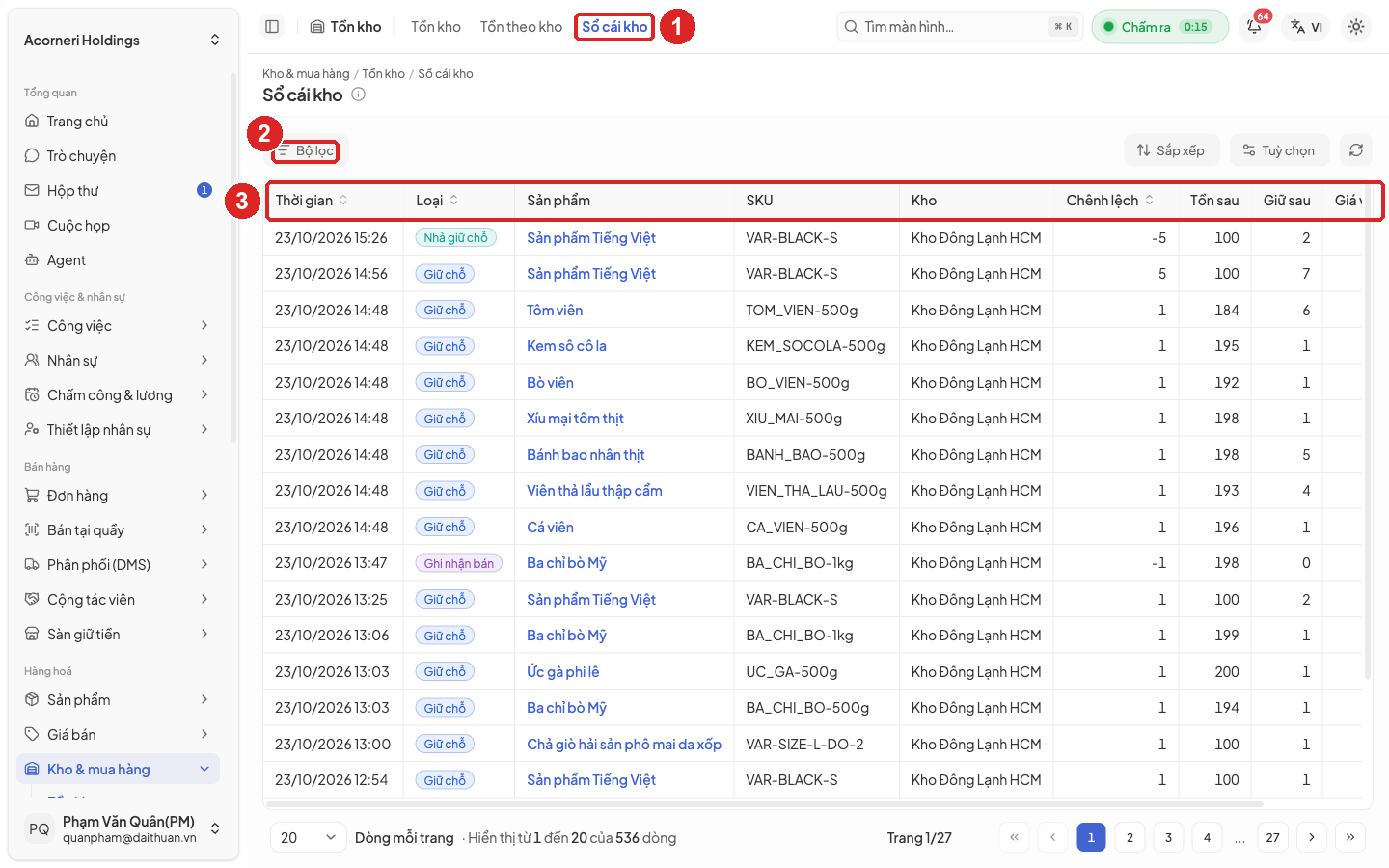Image resolution: width=1389 pixels, height=868 pixels.
Task: Switch to Tồn kho tab
Action: tap(436, 27)
